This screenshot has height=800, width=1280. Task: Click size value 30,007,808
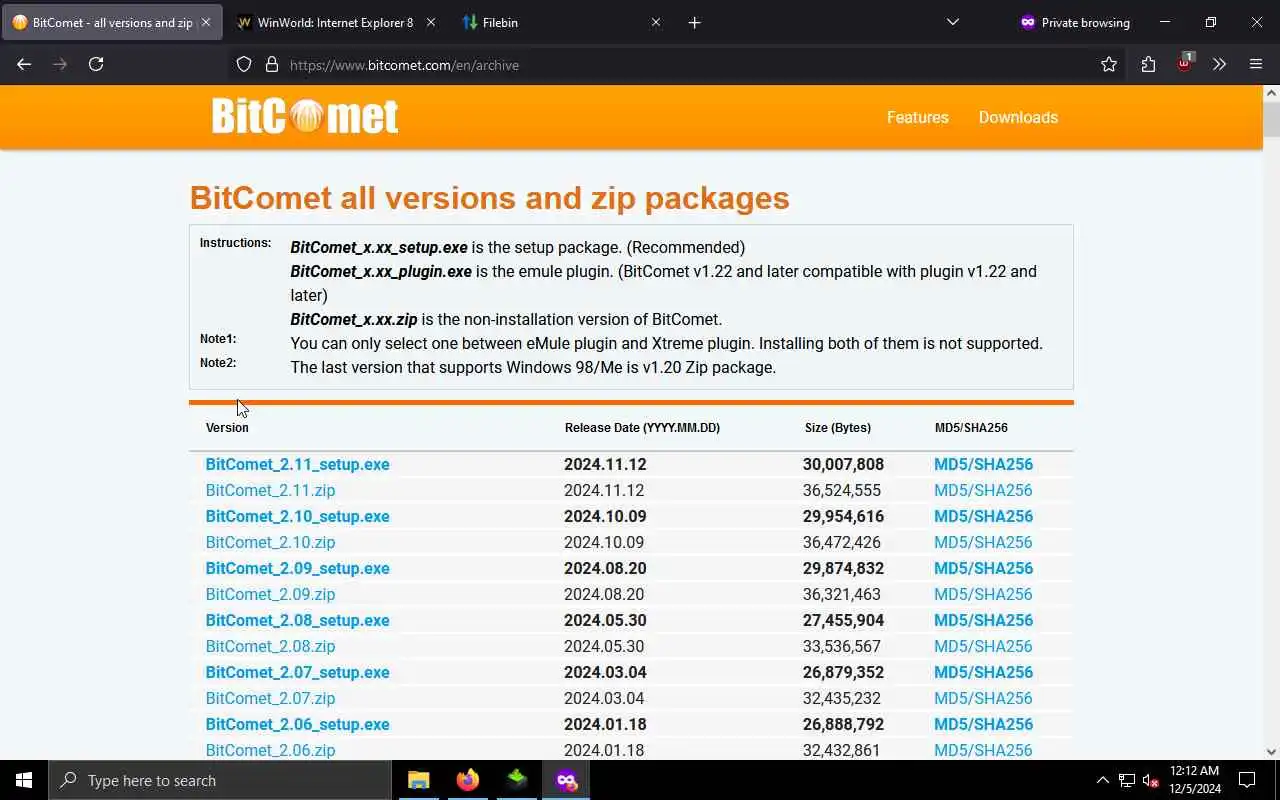click(x=843, y=464)
